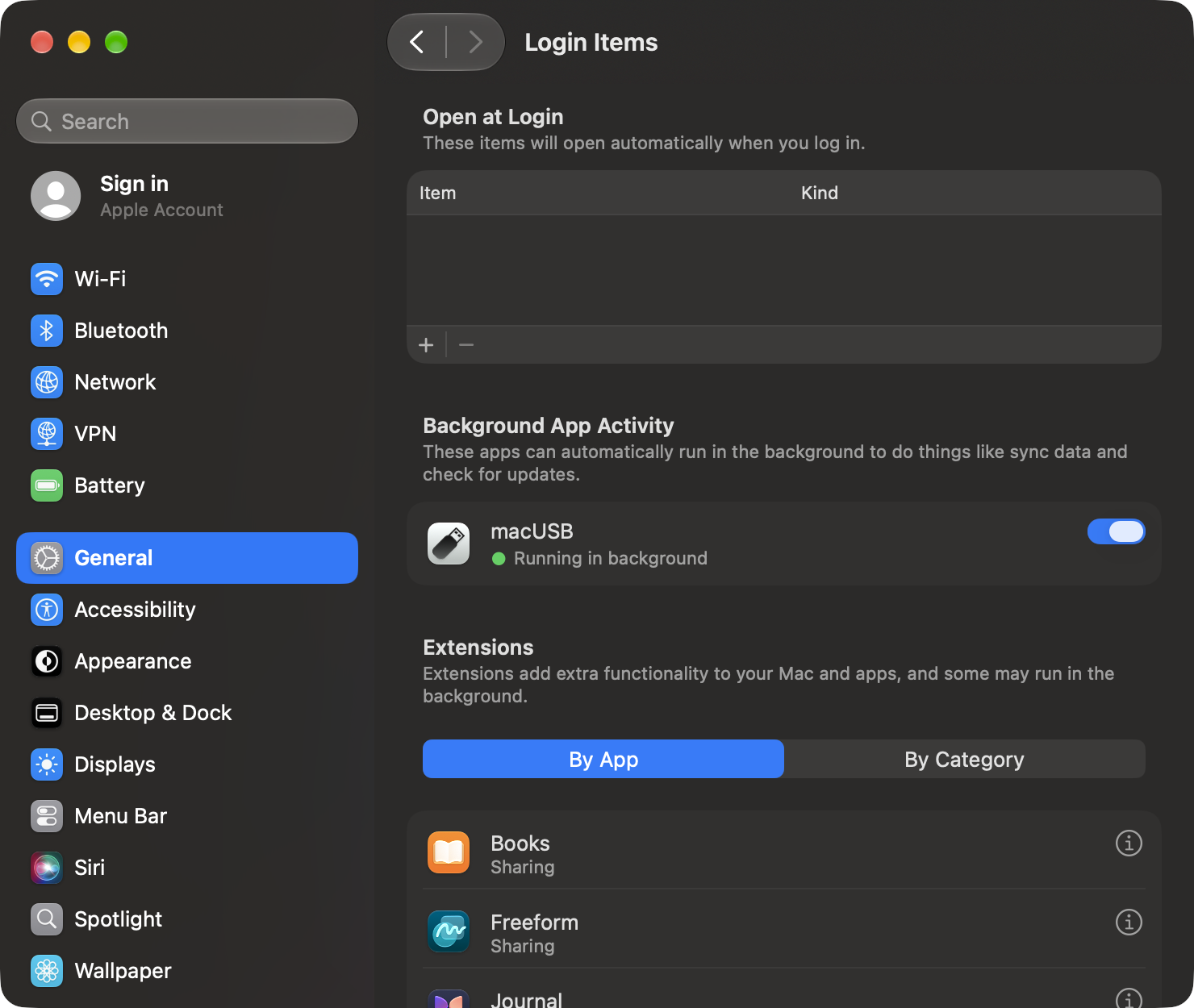Click the Accessibility icon
This screenshot has width=1194, height=1008.
47,610
